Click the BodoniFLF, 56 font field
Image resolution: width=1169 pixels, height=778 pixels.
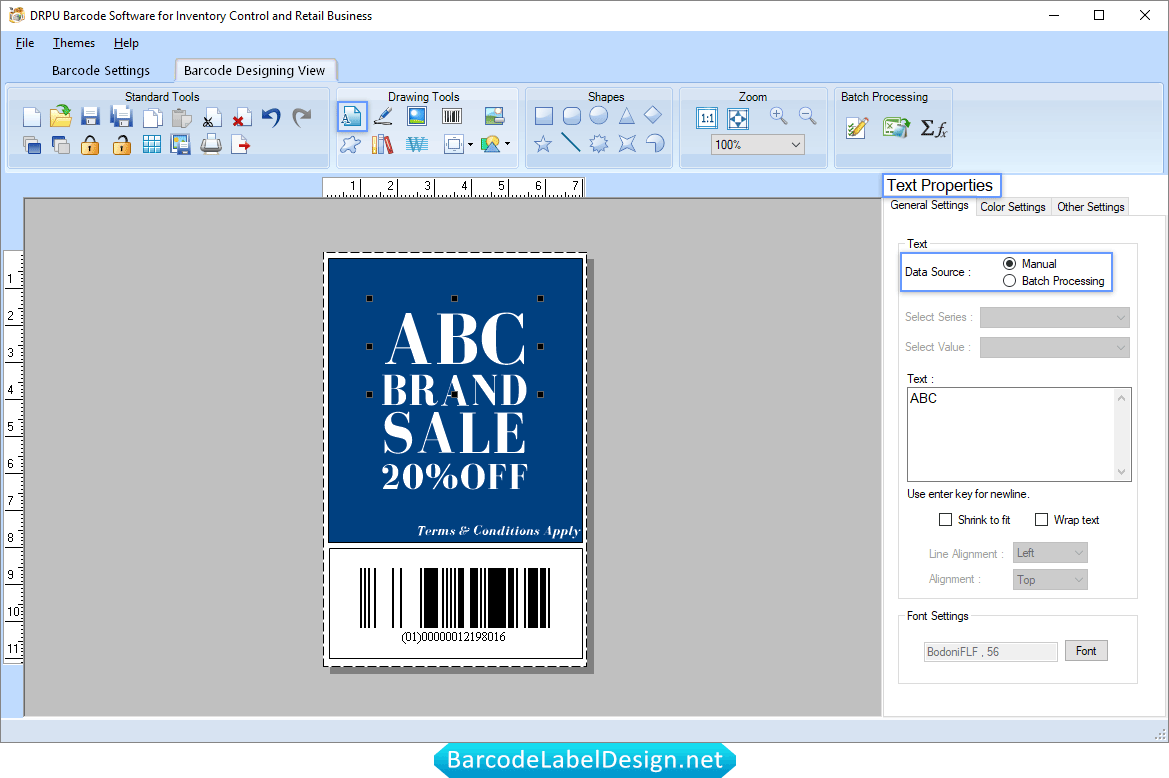pos(991,652)
